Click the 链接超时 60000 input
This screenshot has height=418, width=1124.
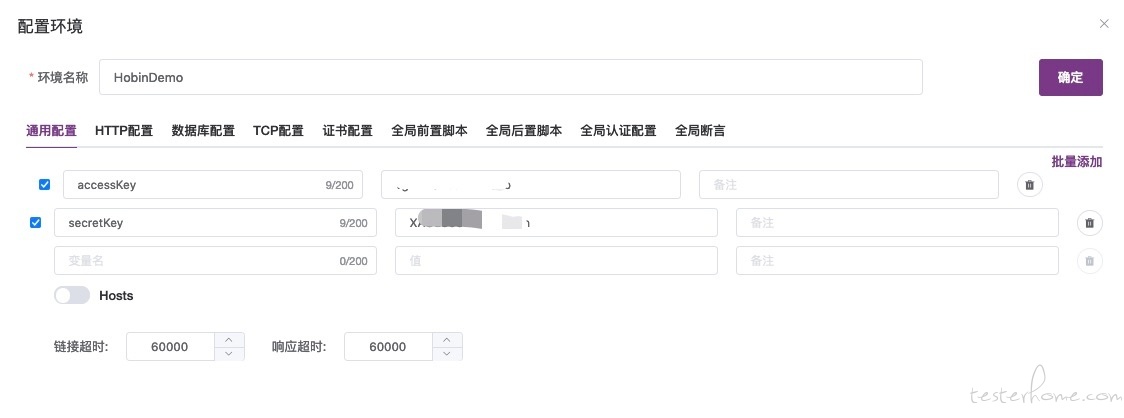pos(171,346)
